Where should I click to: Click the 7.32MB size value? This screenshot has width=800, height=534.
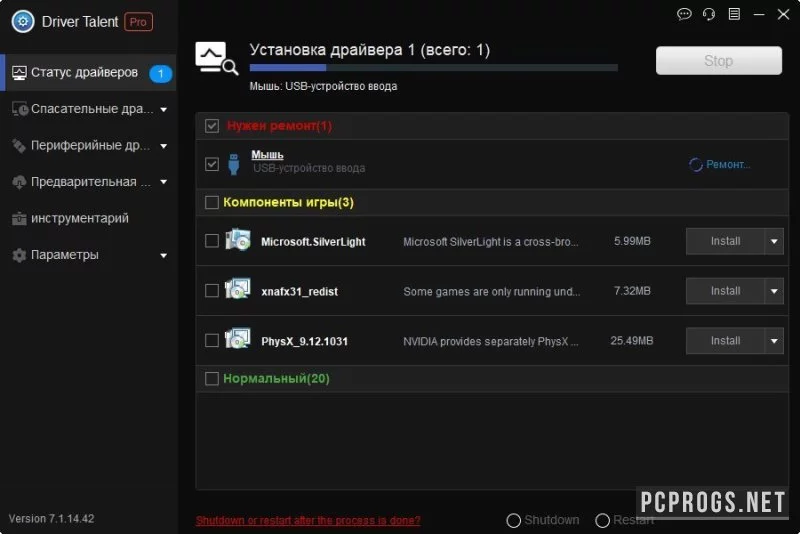click(632, 291)
